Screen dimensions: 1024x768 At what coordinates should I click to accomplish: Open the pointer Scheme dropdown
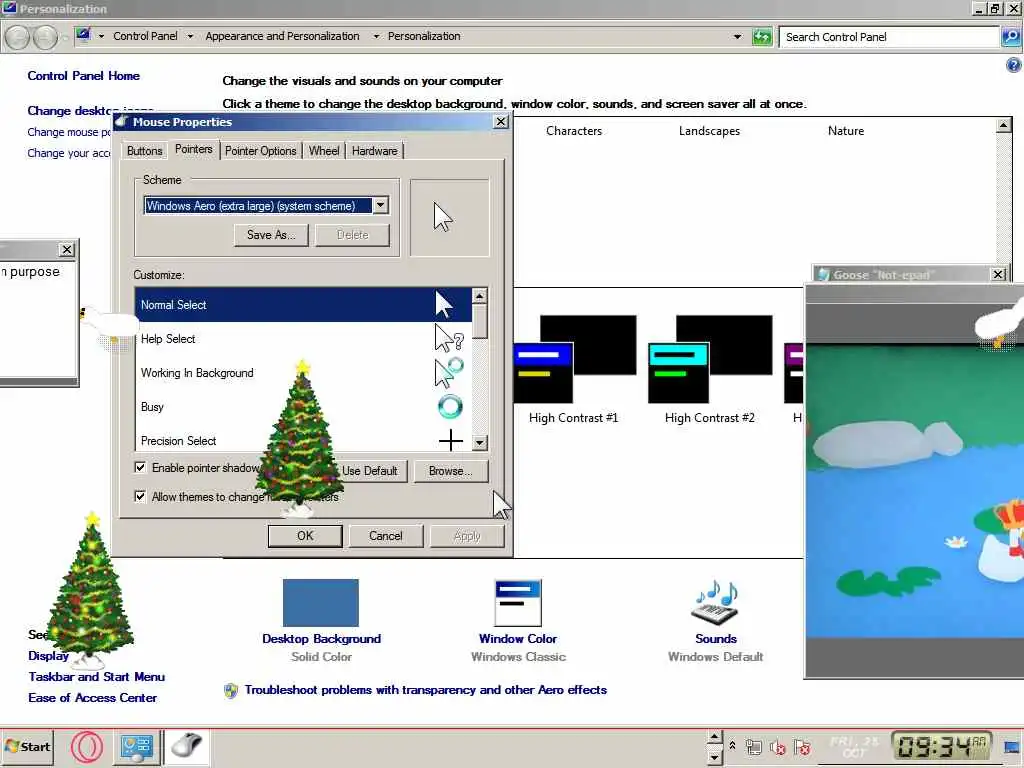(380, 206)
